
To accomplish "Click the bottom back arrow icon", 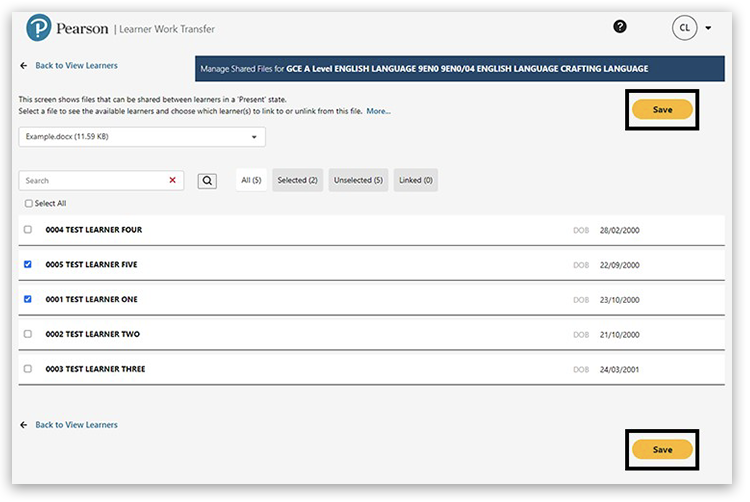I will coord(23,425).
